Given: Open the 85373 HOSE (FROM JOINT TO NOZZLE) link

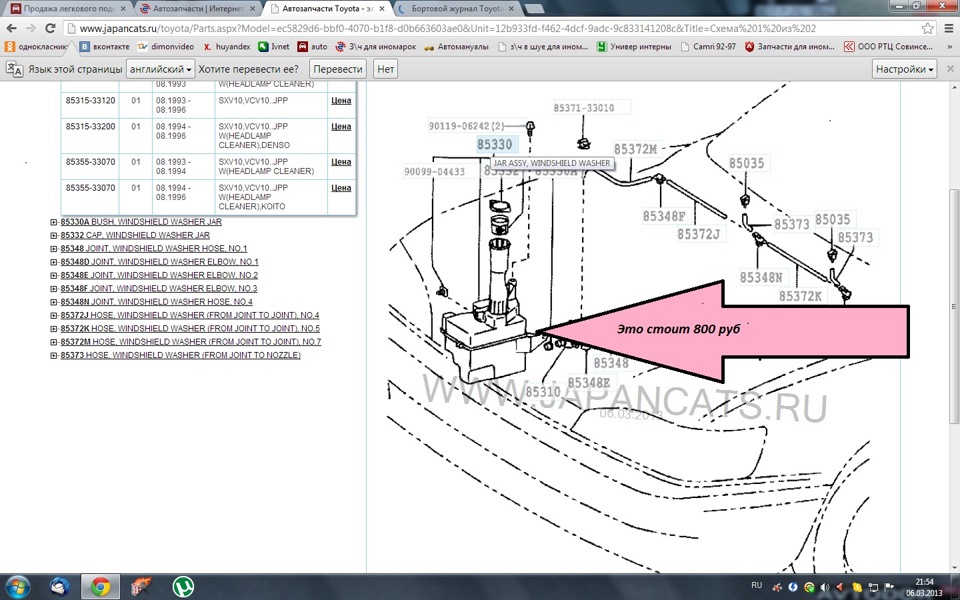Looking at the screenshot, I should tap(181, 356).
